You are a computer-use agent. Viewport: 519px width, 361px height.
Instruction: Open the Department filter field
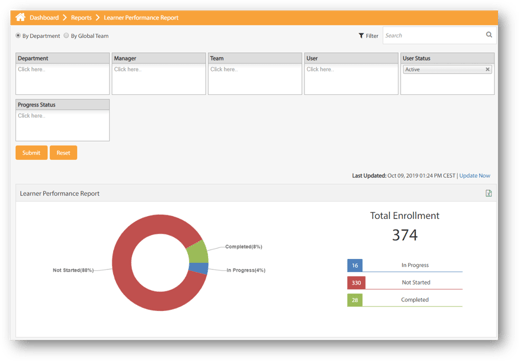pos(62,79)
